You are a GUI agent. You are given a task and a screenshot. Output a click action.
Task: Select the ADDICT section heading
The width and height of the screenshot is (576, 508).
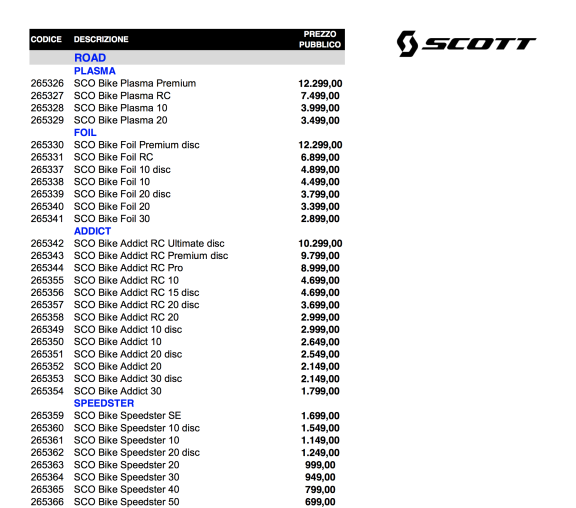(x=93, y=231)
